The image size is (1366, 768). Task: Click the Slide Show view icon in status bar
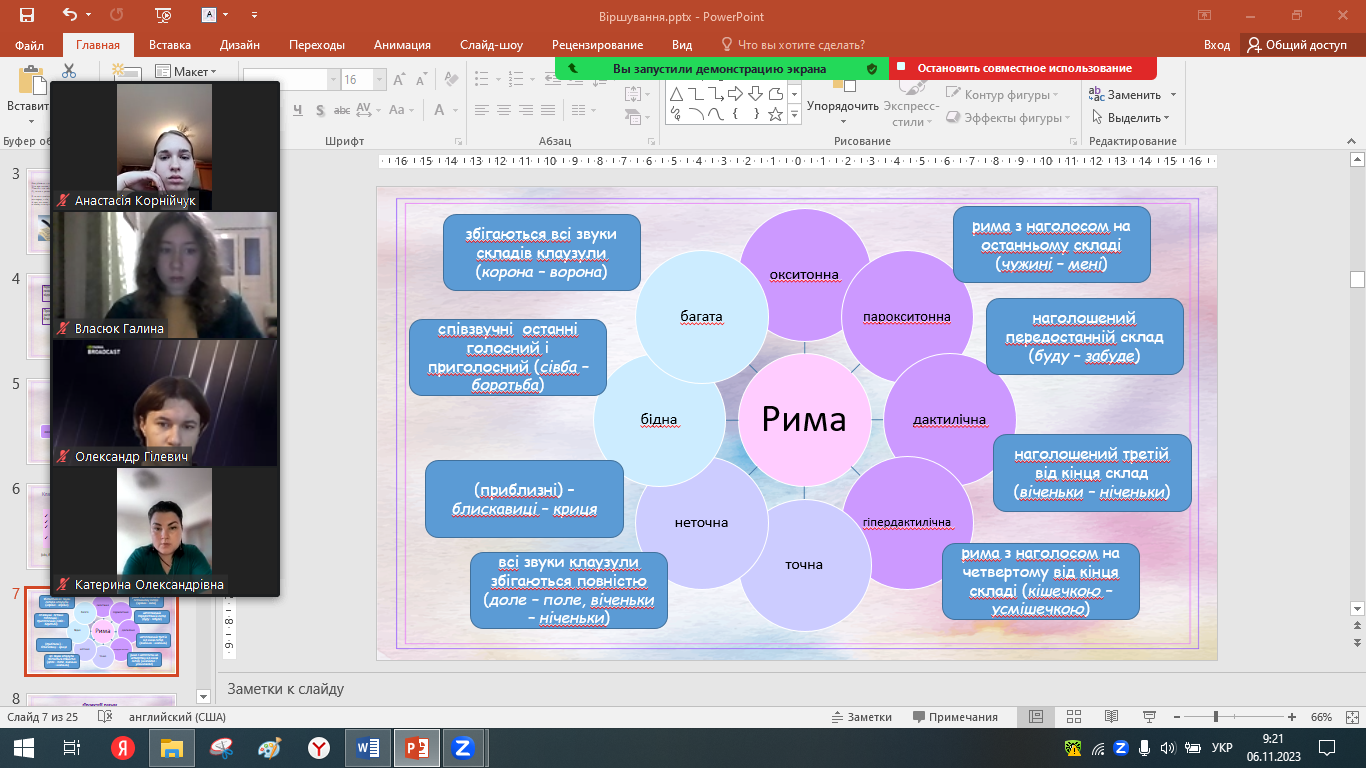click(x=1151, y=717)
